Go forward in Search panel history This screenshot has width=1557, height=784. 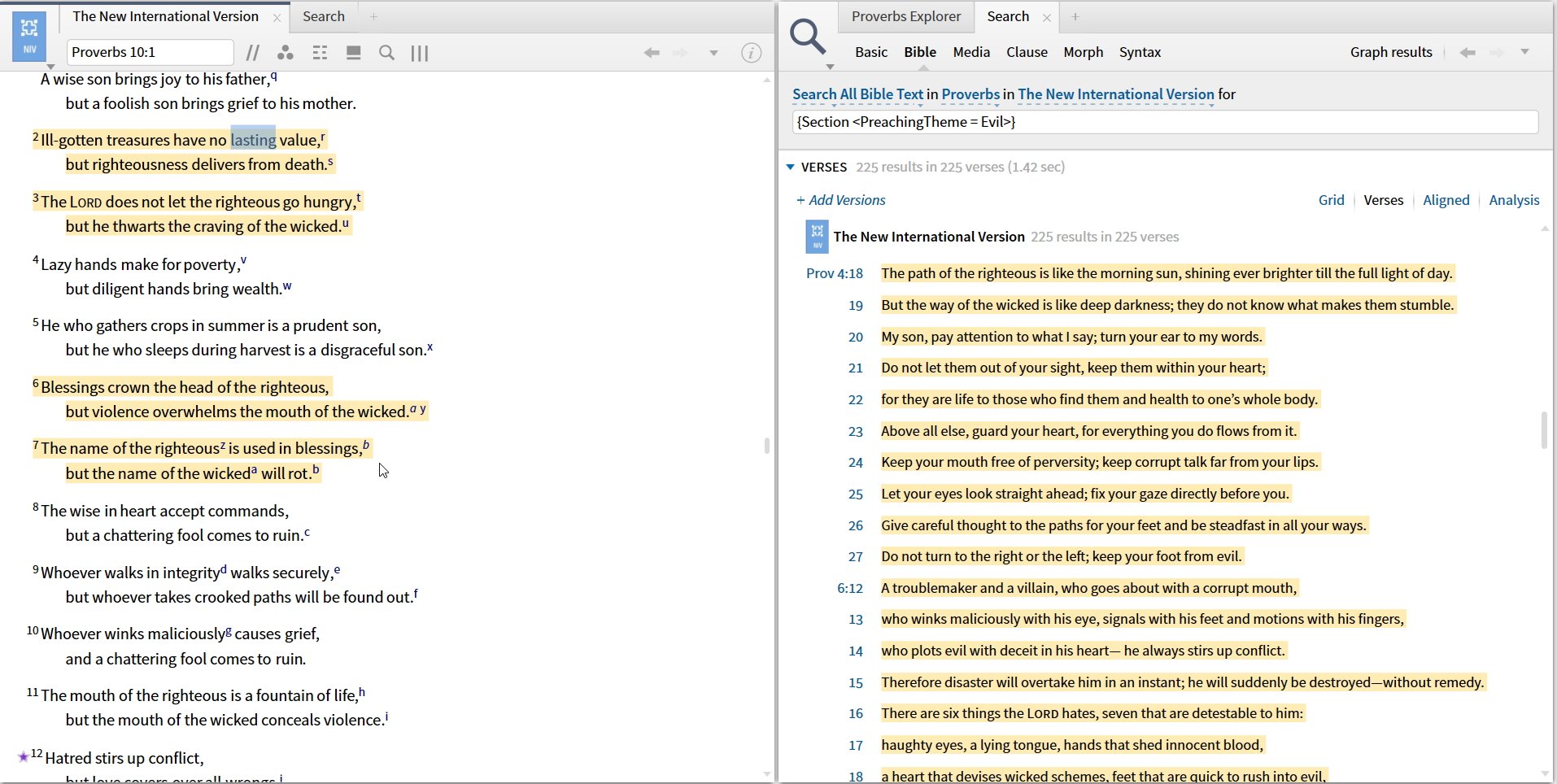(x=1497, y=52)
